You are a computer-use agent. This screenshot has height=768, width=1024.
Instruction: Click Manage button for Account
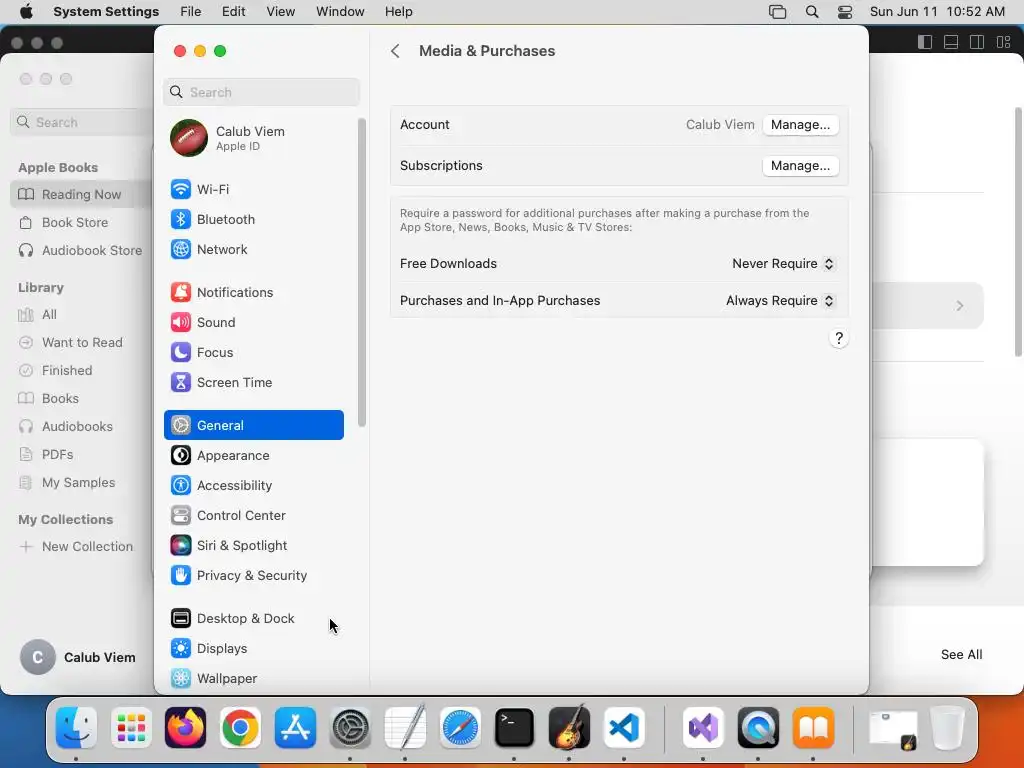pos(800,125)
